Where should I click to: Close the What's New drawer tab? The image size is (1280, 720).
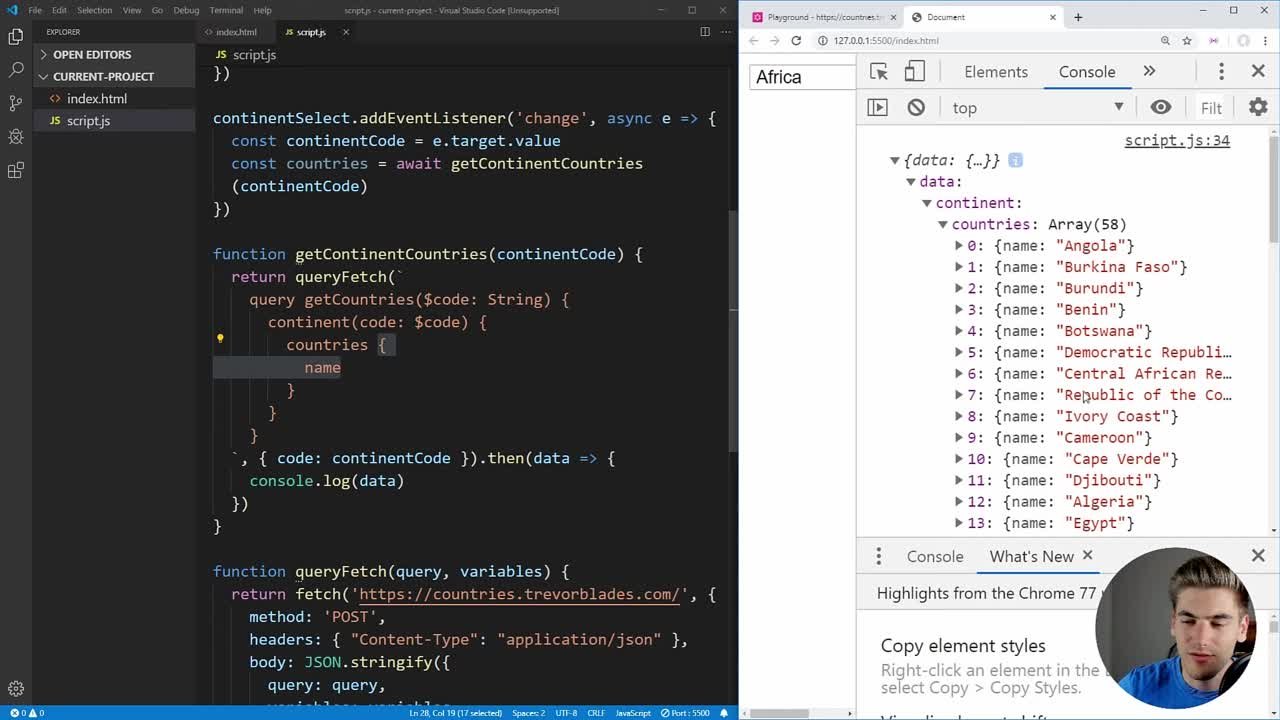1088,556
